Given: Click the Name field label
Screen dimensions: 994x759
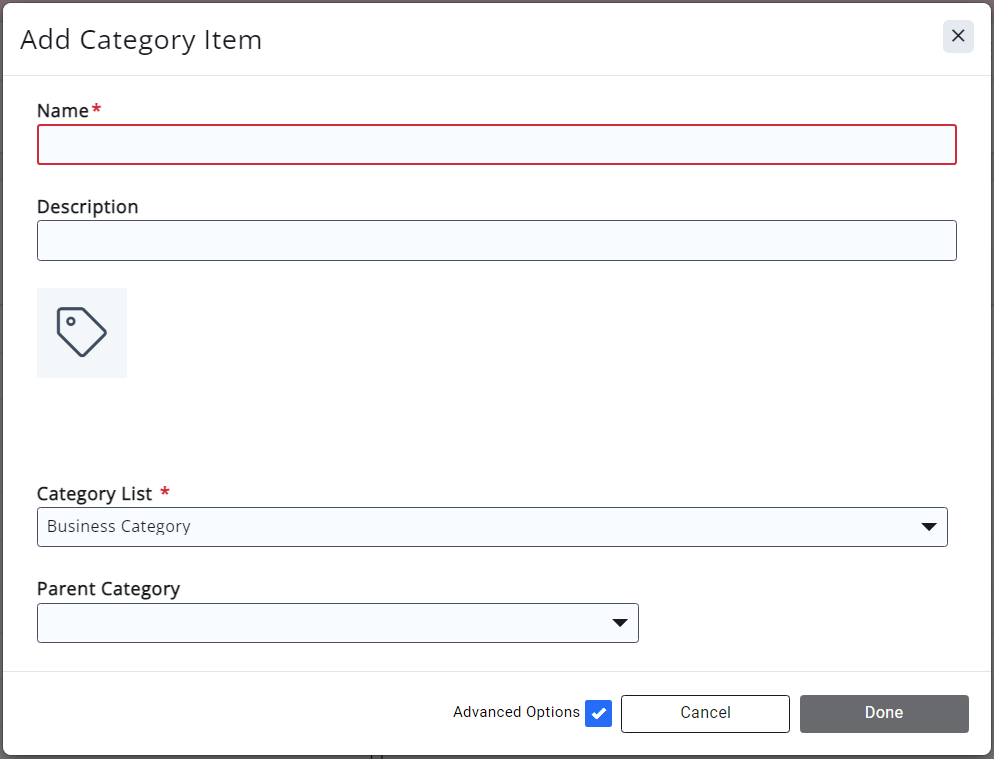Looking at the screenshot, I should [62, 111].
